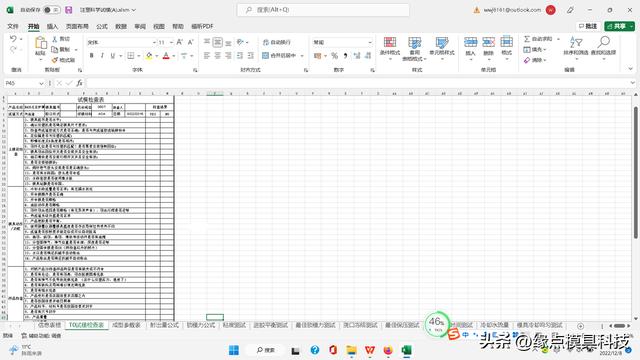Open Firefox from the taskbar
Screen dimensions: 640x360
pos(388,350)
